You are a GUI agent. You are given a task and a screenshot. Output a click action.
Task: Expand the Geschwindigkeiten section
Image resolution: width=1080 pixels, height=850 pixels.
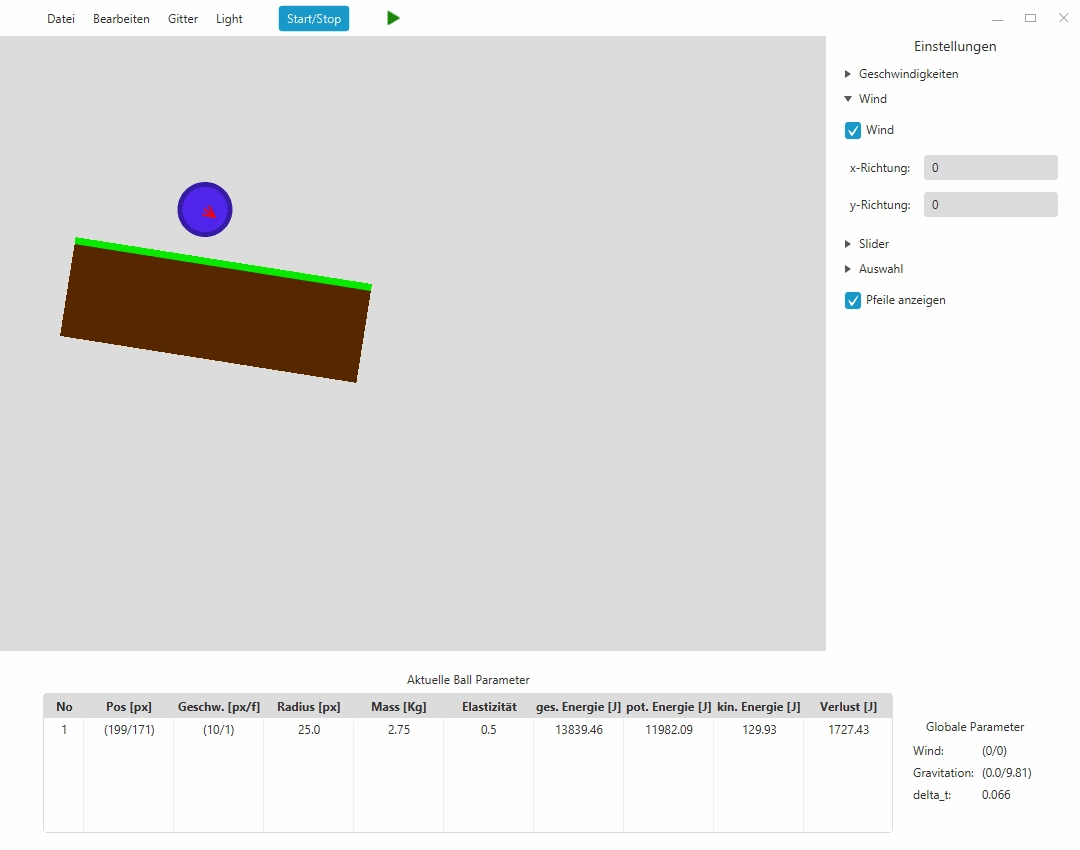click(x=901, y=74)
